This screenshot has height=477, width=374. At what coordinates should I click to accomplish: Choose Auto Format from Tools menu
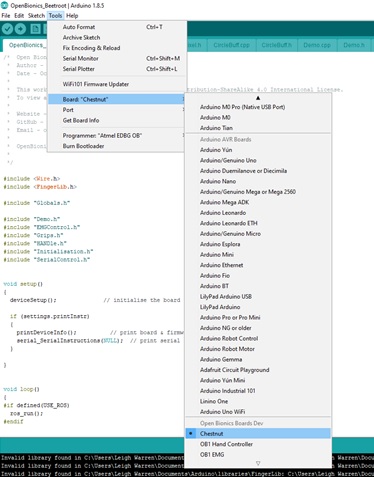coord(117,27)
